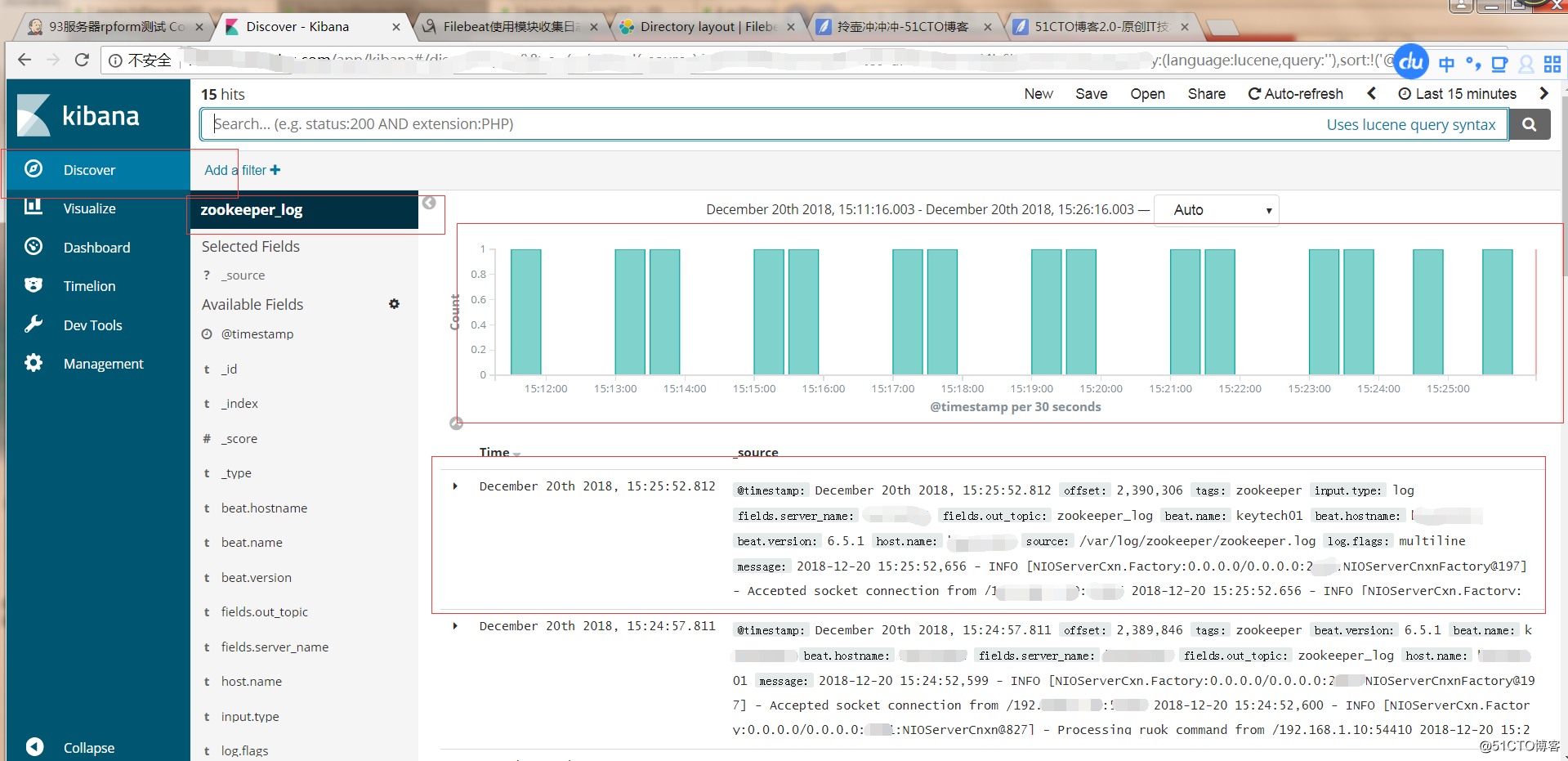Select the fields.out_topic field
The image size is (1568, 761).
tap(265, 612)
